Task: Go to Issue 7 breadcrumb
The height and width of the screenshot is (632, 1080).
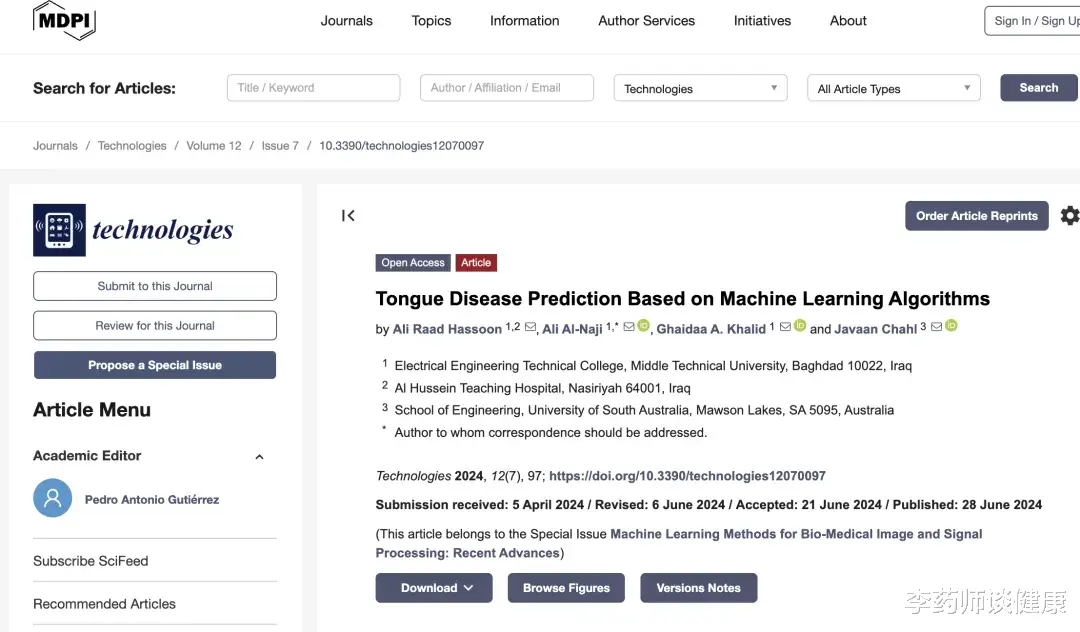Action: coord(280,145)
